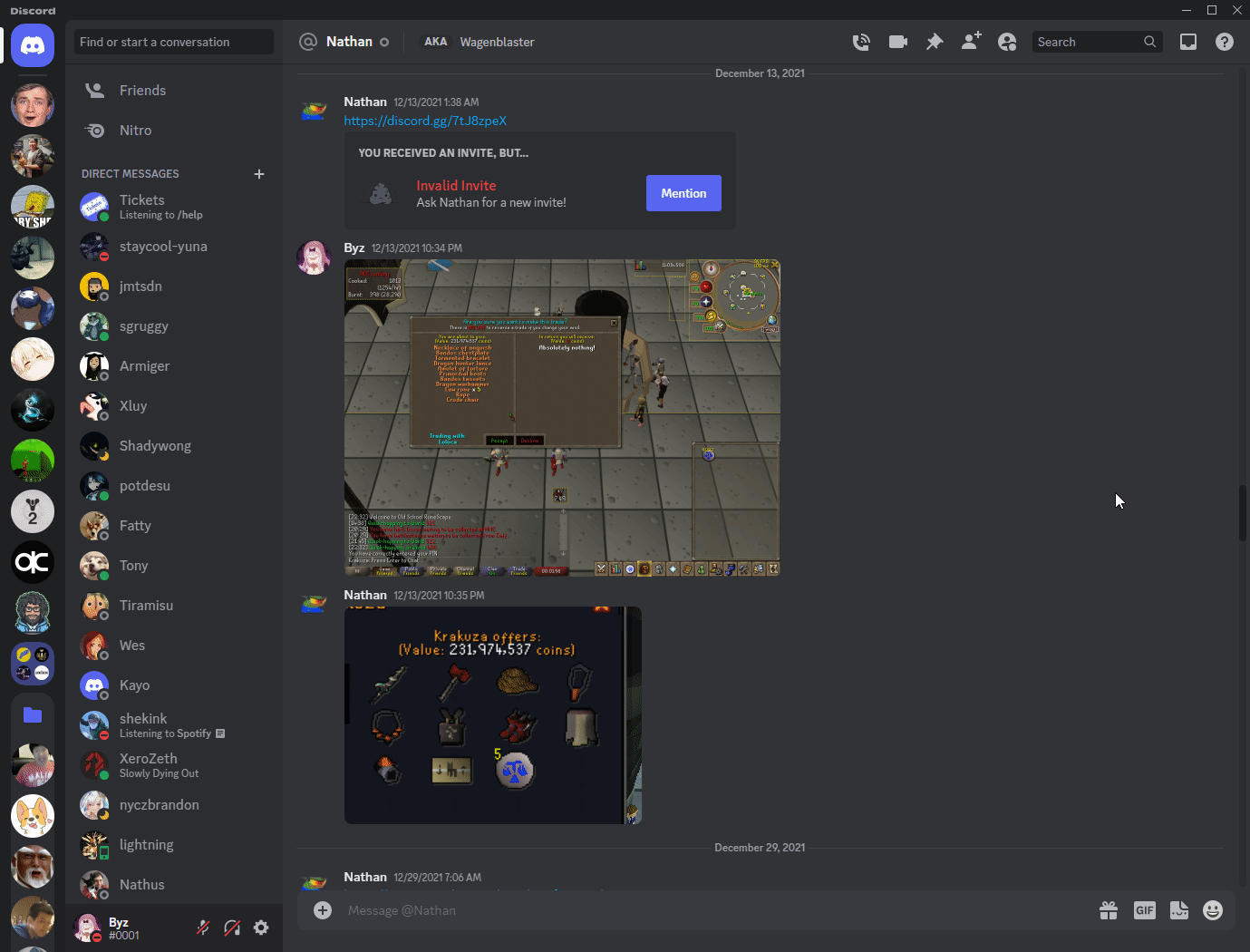Click Nathan's name in the header

tap(349, 42)
